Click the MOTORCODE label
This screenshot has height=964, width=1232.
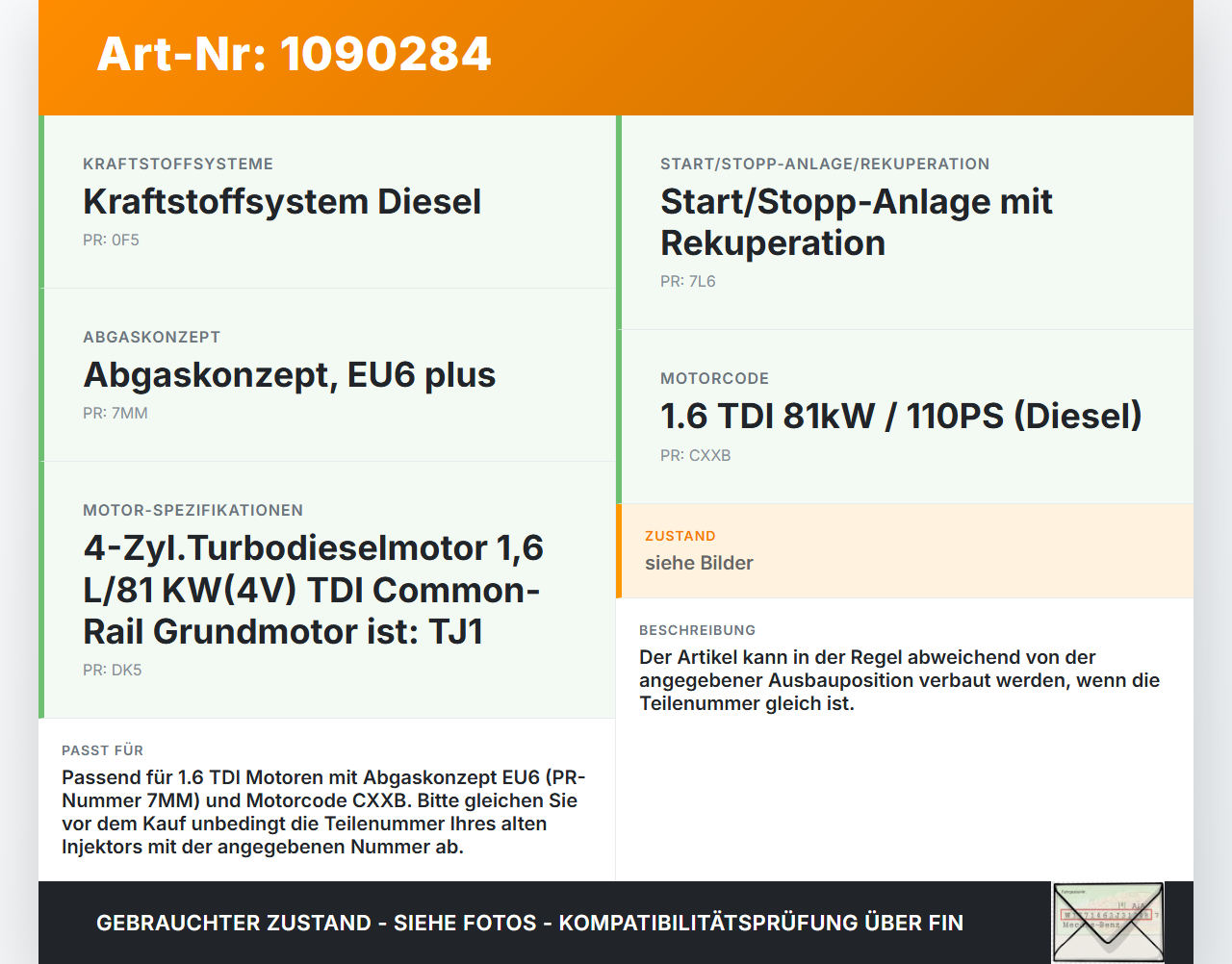coord(714,378)
